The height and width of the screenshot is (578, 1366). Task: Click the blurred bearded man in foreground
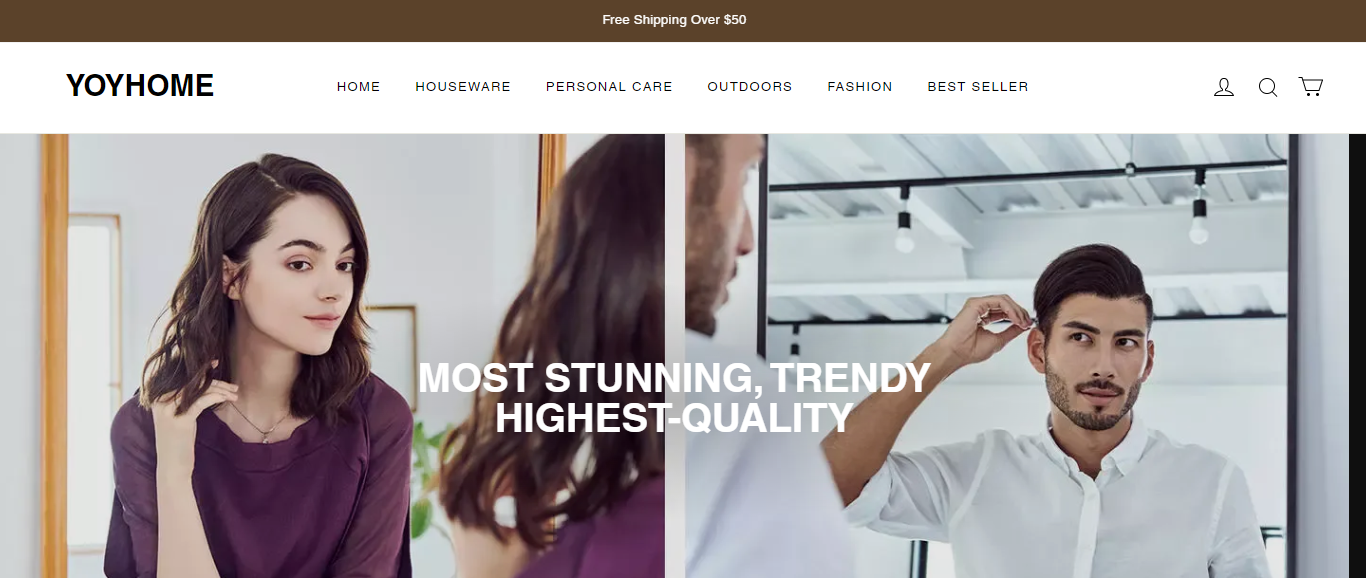coord(725,300)
